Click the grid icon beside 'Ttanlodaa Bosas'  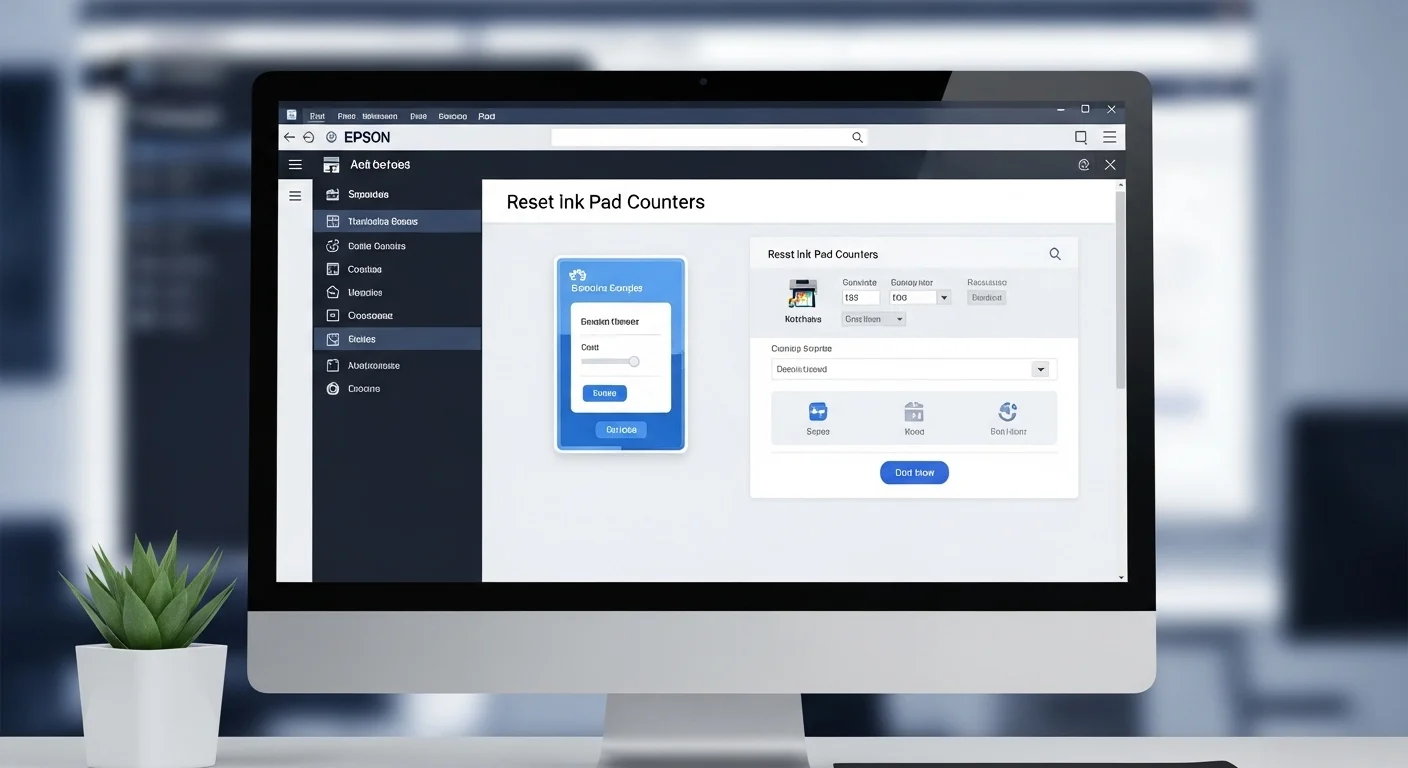point(333,221)
